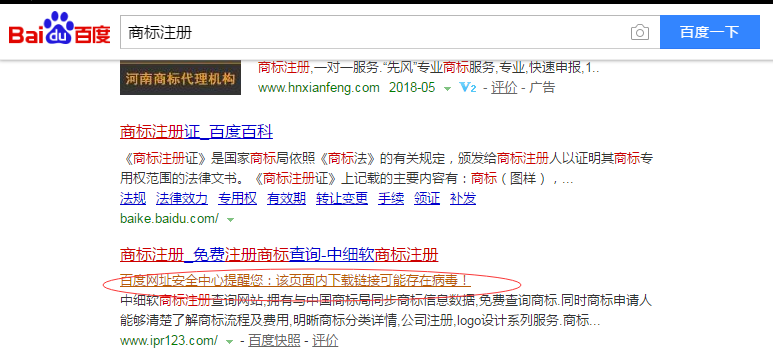
Task: Focus the search box containing 商标注册
Action: (389, 32)
